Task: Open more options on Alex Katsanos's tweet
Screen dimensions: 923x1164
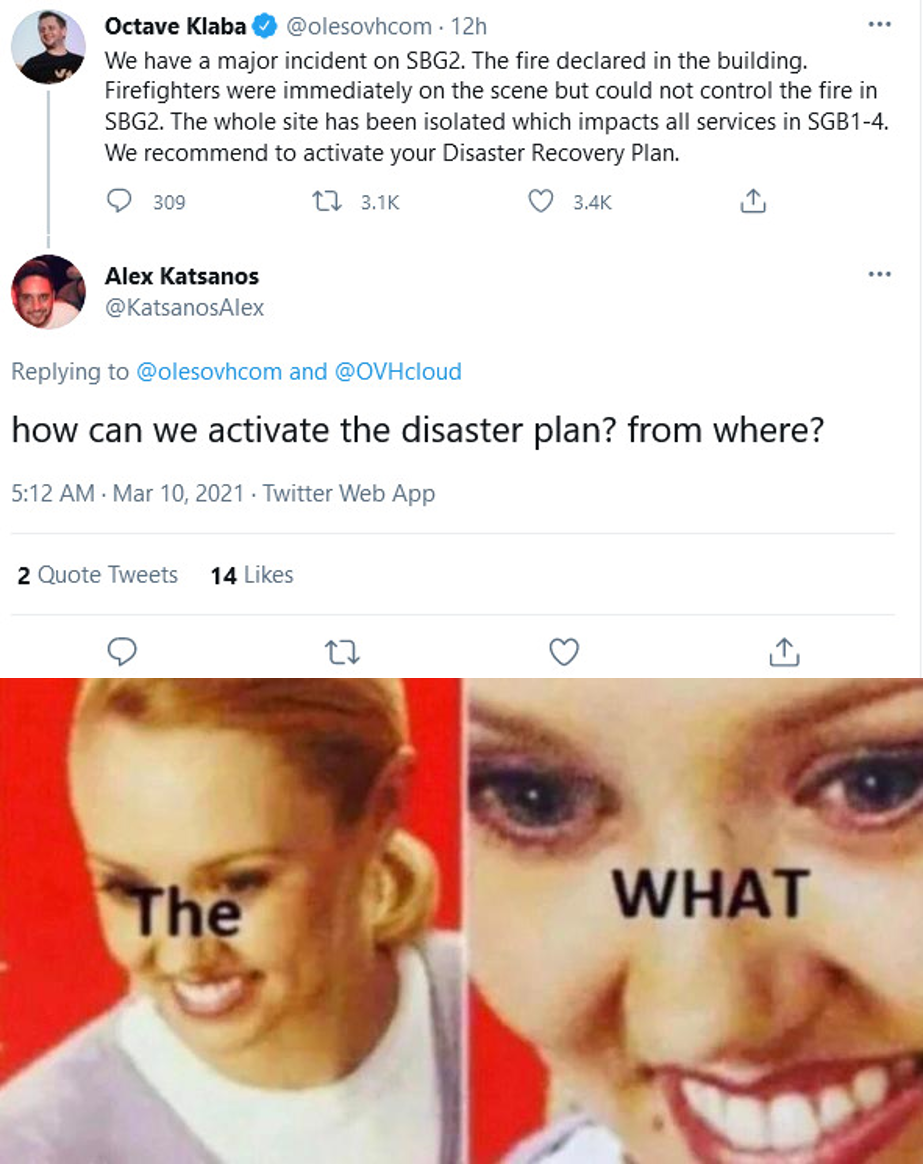Action: coord(879,275)
